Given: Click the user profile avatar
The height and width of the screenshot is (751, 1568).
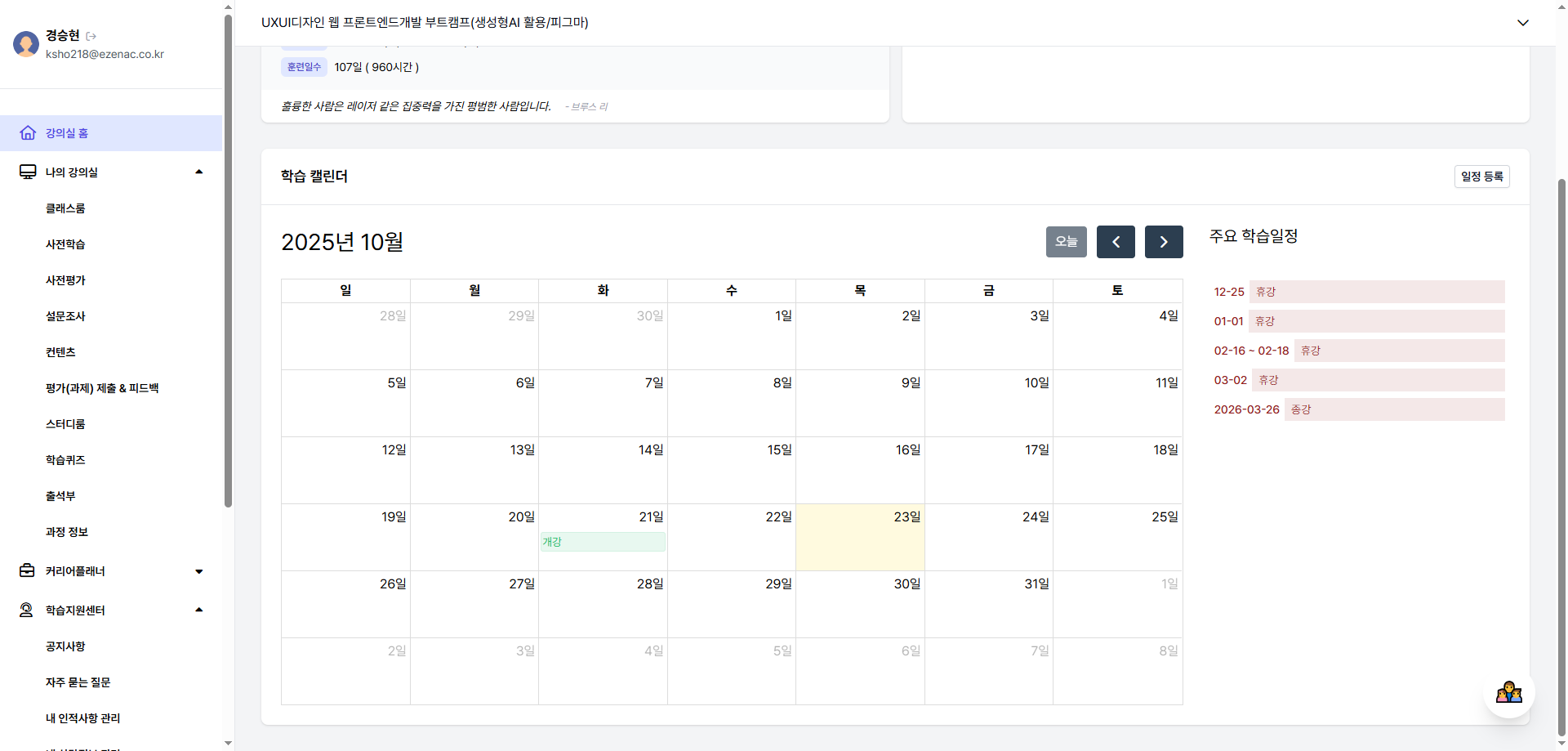Looking at the screenshot, I should [x=26, y=44].
